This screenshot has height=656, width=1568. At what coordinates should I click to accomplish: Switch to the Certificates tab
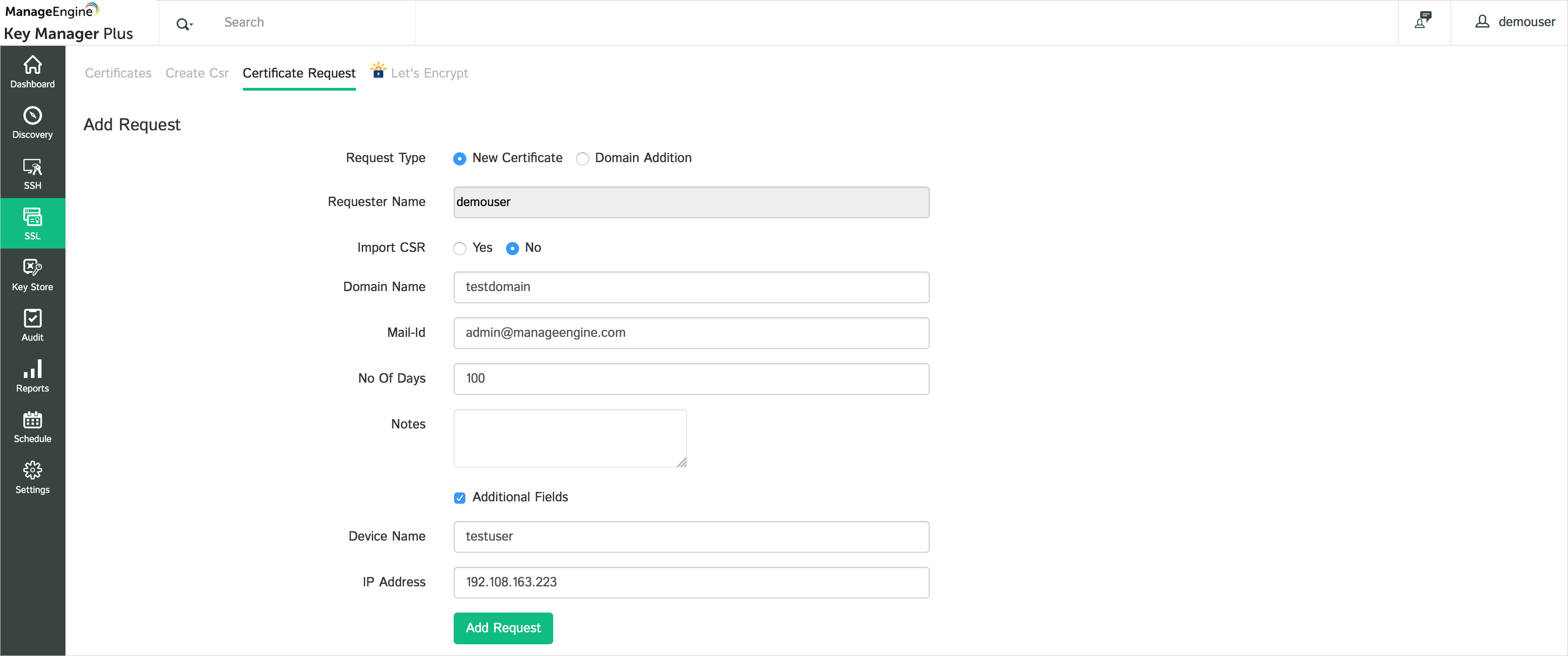[x=118, y=73]
